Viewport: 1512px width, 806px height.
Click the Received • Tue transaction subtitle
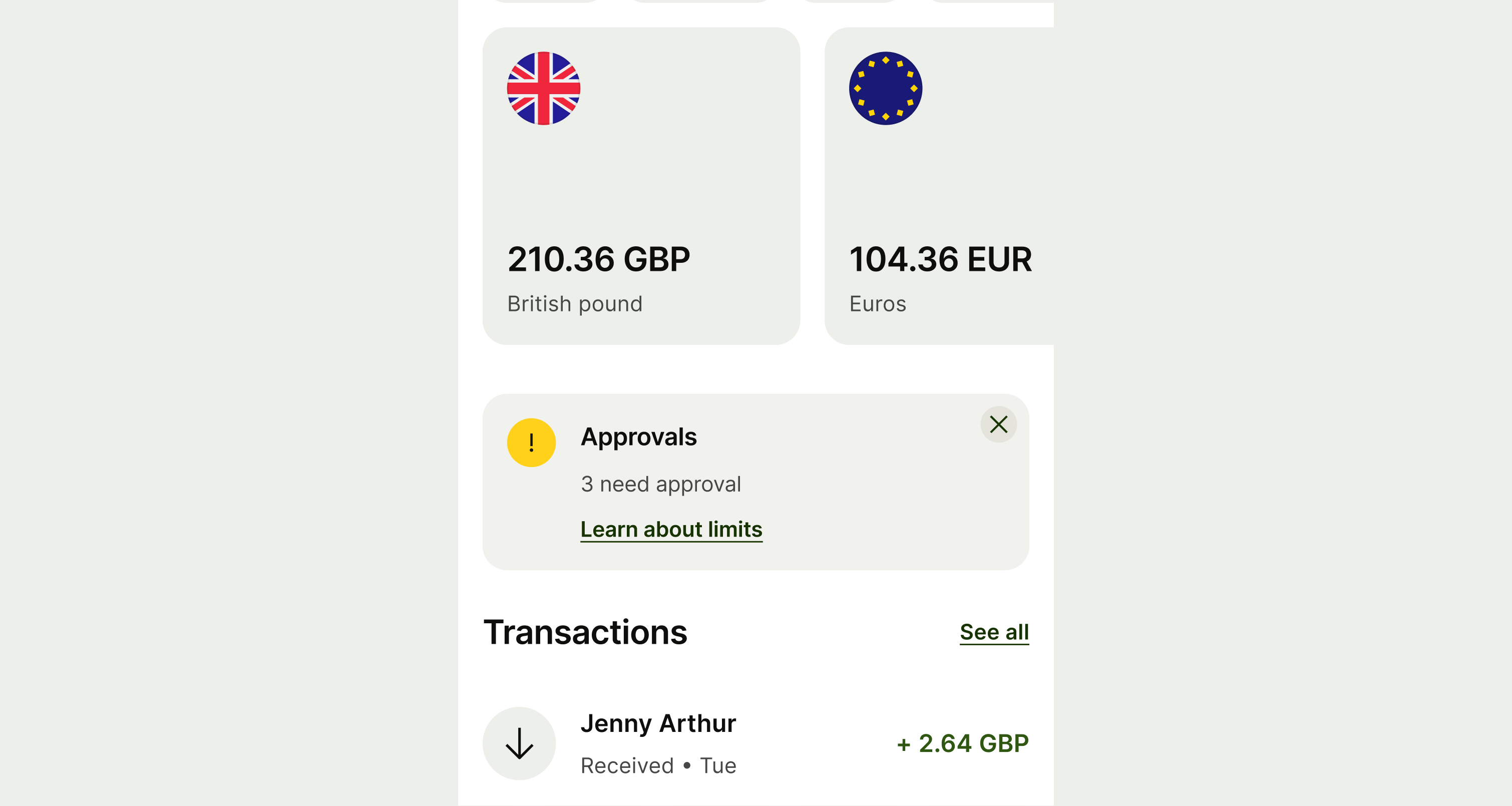pyautogui.click(x=658, y=765)
